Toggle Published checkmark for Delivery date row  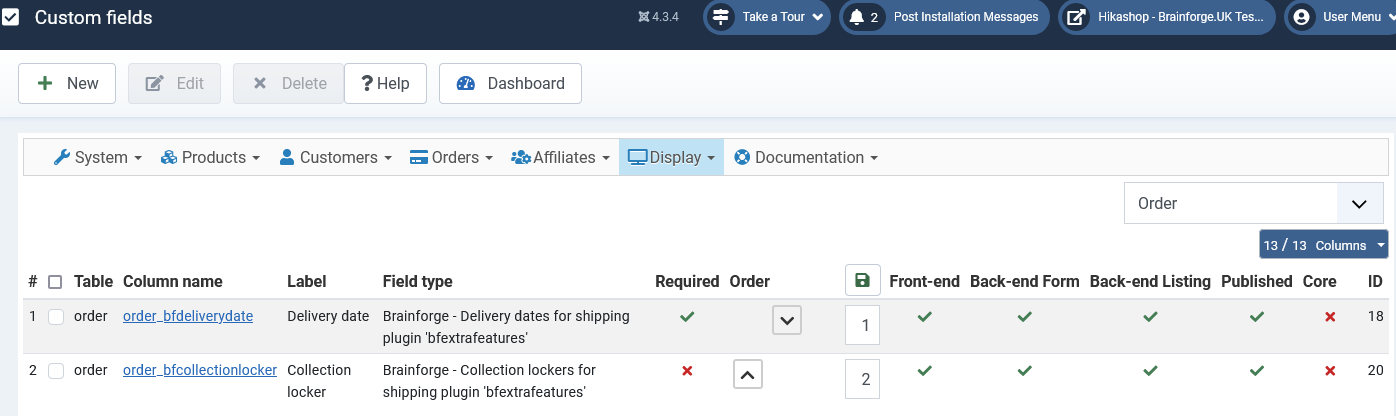click(1256, 316)
